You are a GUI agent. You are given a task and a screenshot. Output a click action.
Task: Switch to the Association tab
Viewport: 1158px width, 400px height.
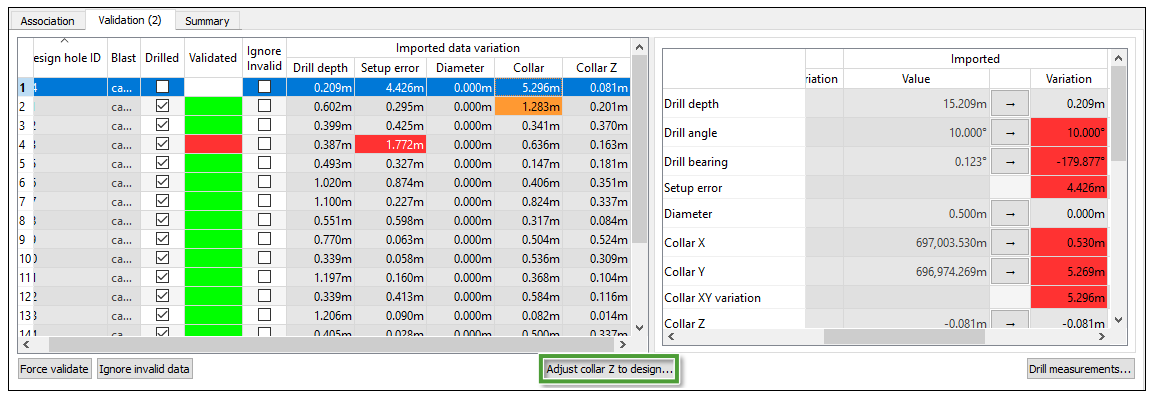click(x=48, y=20)
